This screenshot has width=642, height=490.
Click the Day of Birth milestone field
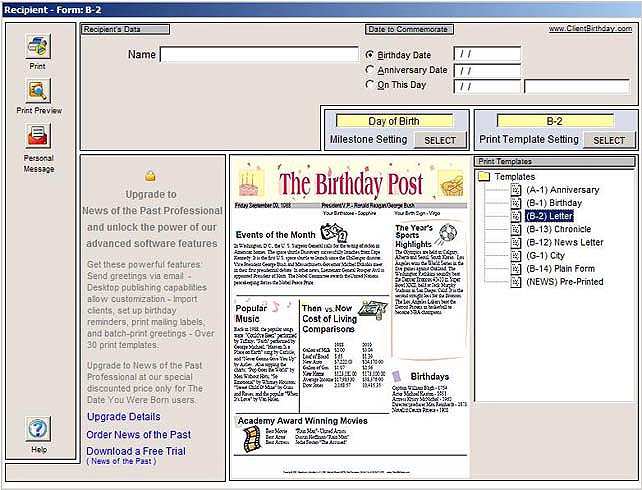394,121
